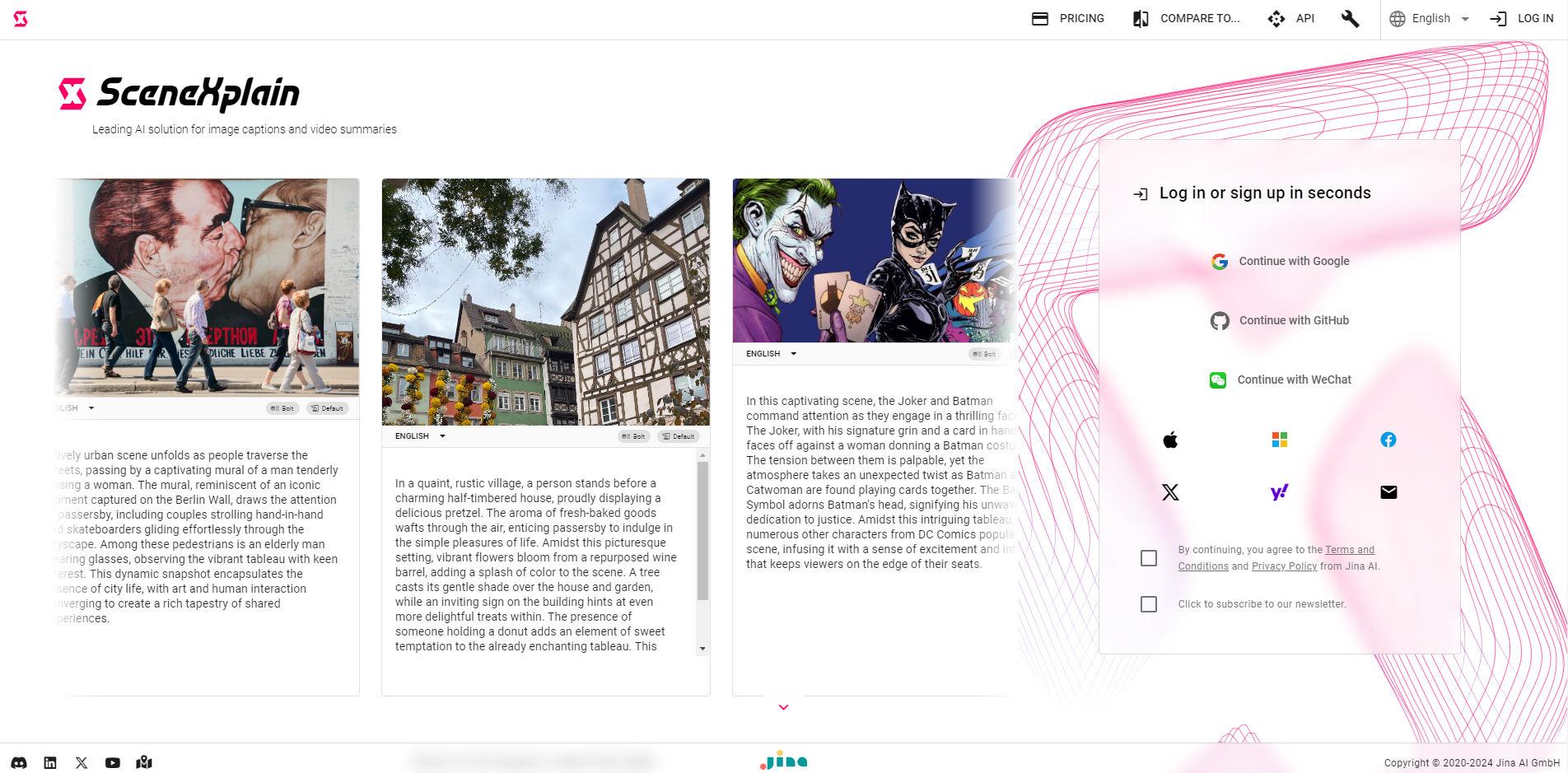Image resolution: width=1568 pixels, height=773 pixels.
Task: Choose the Facebook login icon
Action: pyautogui.click(x=1388, y=440)
